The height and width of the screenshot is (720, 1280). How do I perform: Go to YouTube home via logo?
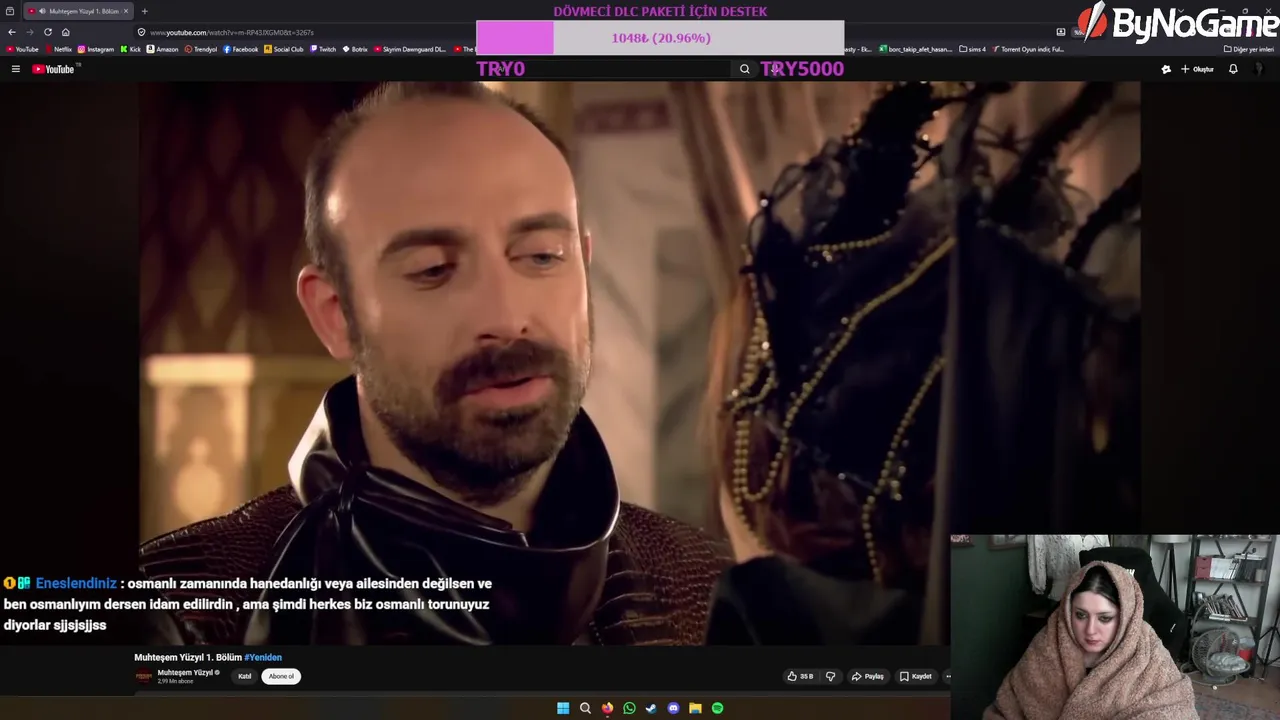(x=53, y=69)
